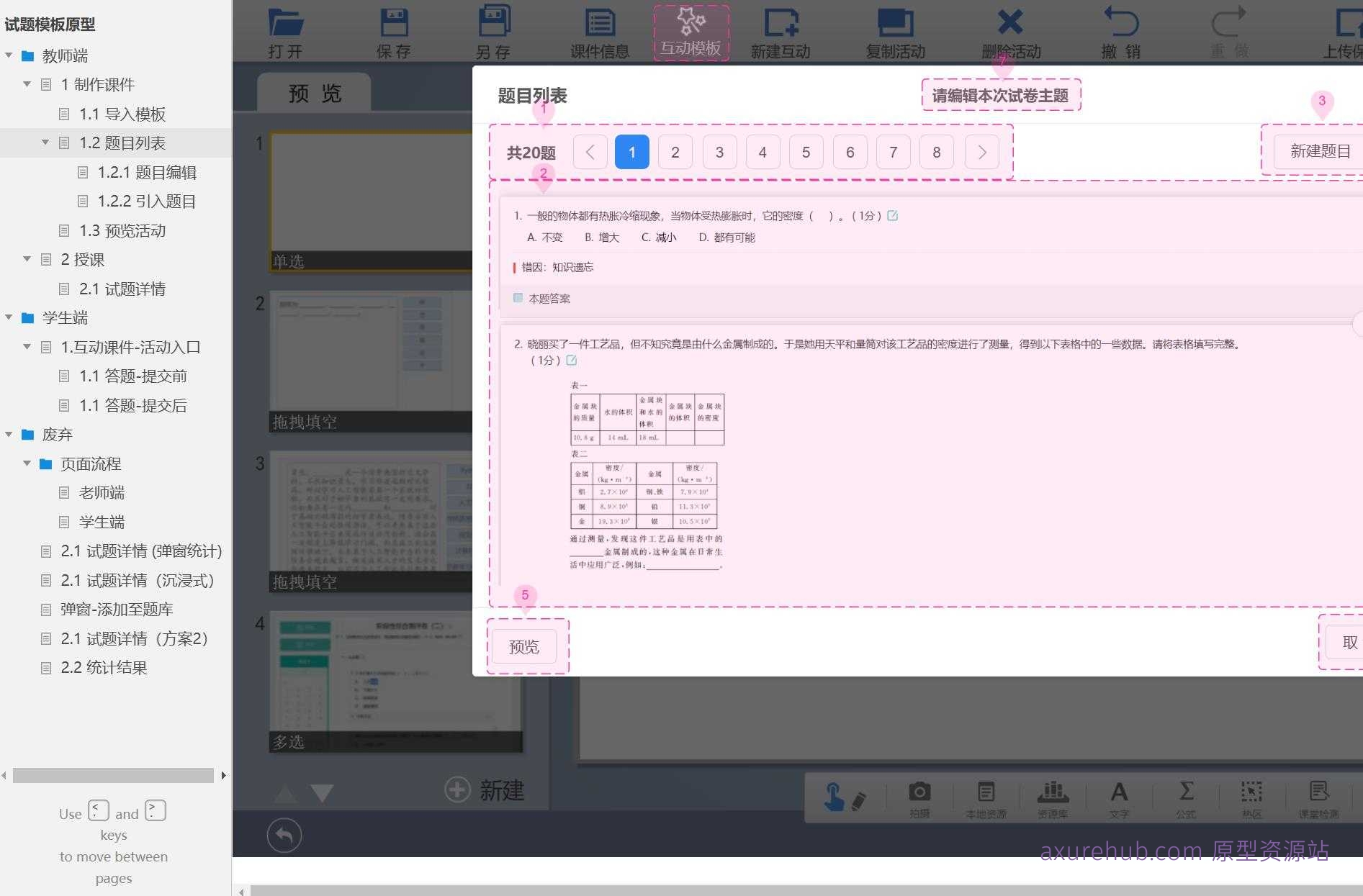Image resolution: width=1363 pixels, height=896 pixels.
Task: Toggle the edit icon next to question 1 score
Action: [x=893, y=215]
